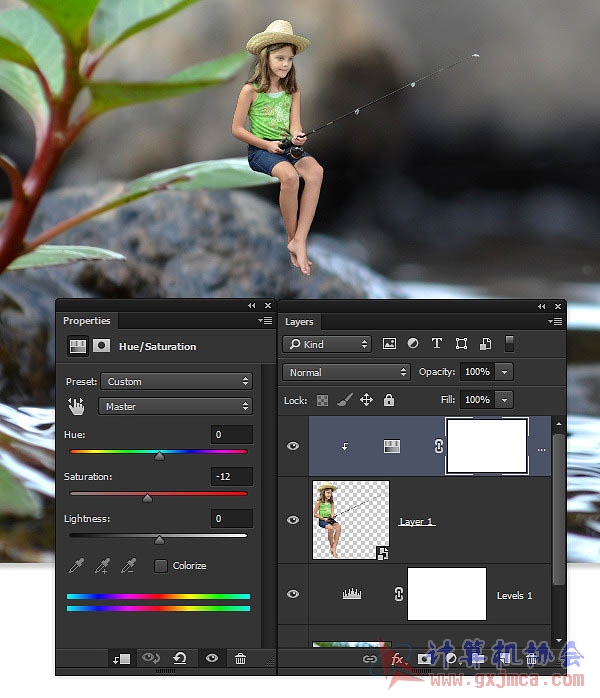The height and width of the screenshot is (698, 600).
Task: Open the Kind filter dropdown
Action: coord(327,344)
